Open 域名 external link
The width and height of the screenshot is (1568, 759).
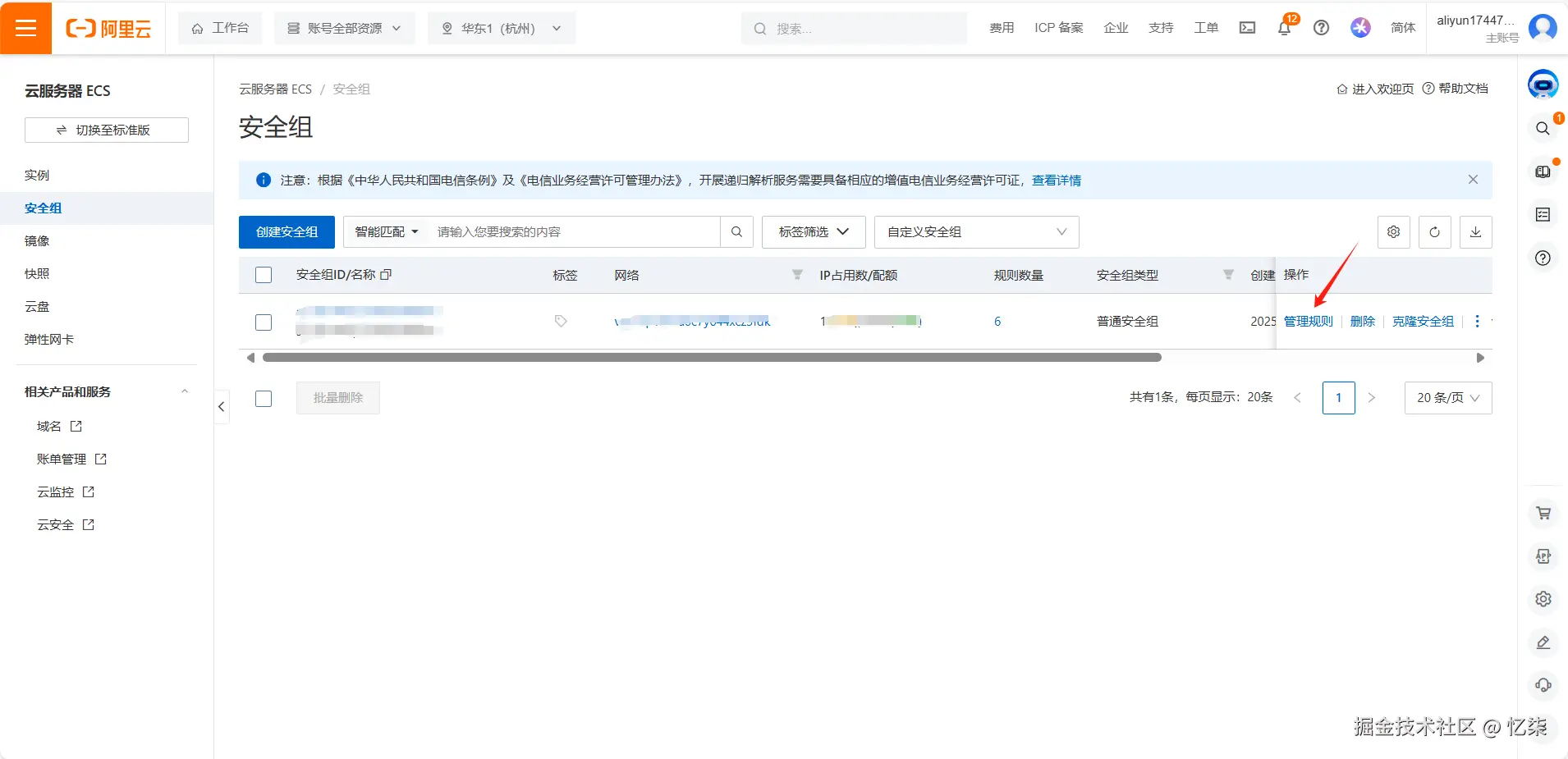click(x=59, y=426)
